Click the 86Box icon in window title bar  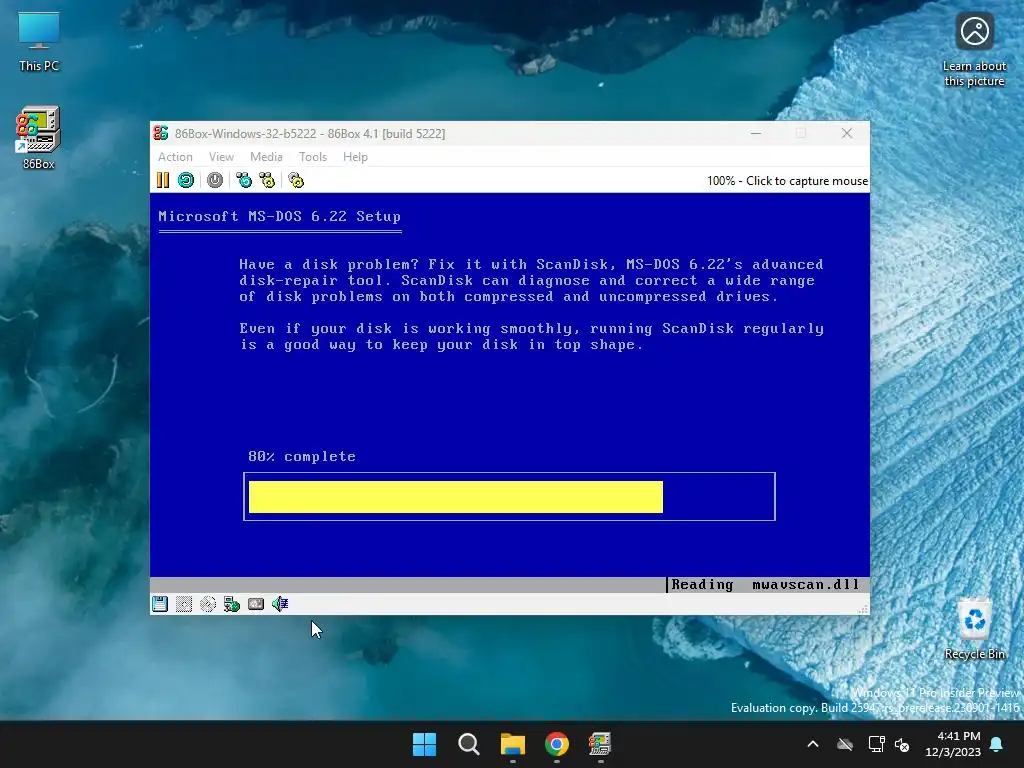click(x=161, y=133)
